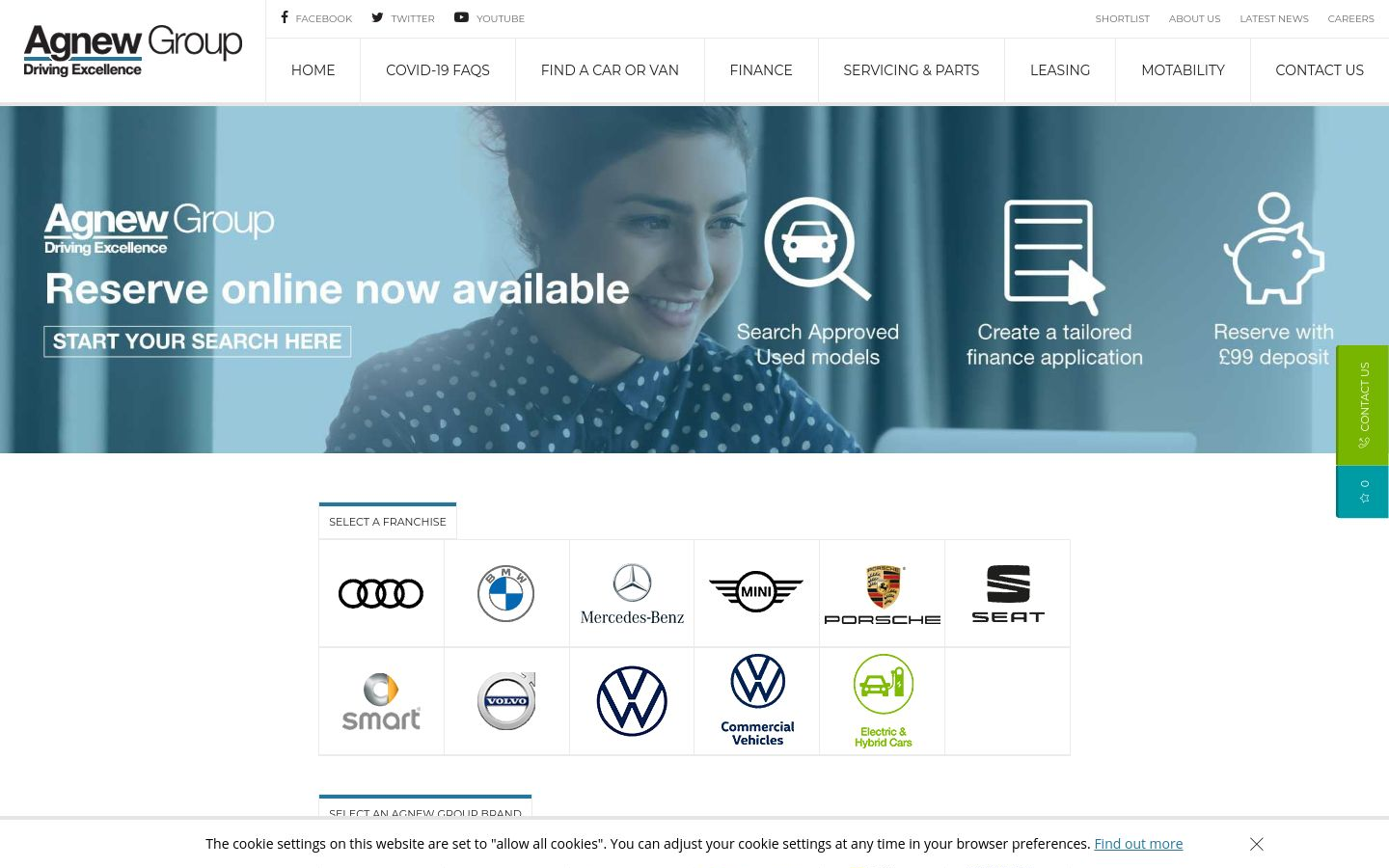Select the BMW franchise logo
The height and width of the screenshot is (868, 1389).
(506, 593)
